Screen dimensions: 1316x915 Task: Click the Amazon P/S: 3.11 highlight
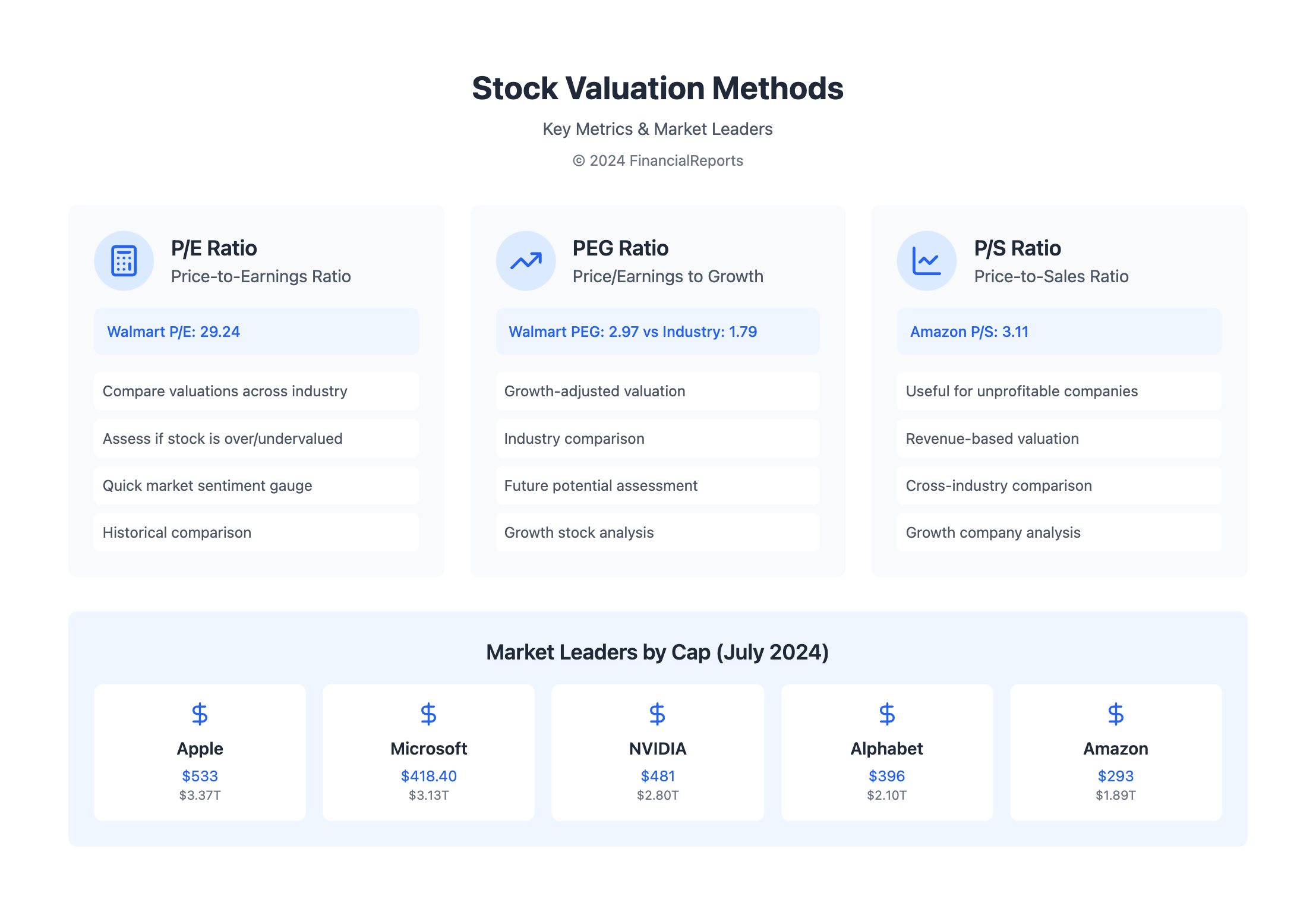1059,332
